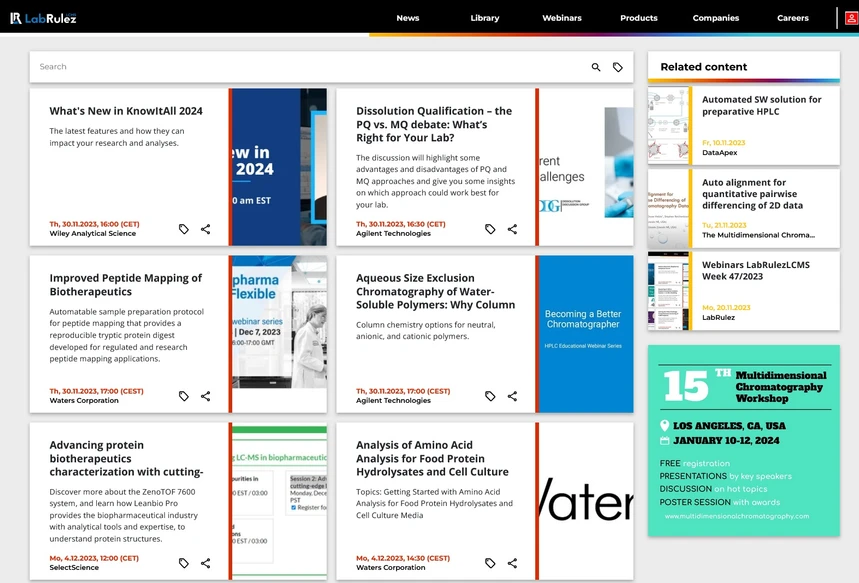The width and height of the screenshot is (859, 583).
Task: Share the Improved Peptide Mapping card
Action: pos(206,396)
